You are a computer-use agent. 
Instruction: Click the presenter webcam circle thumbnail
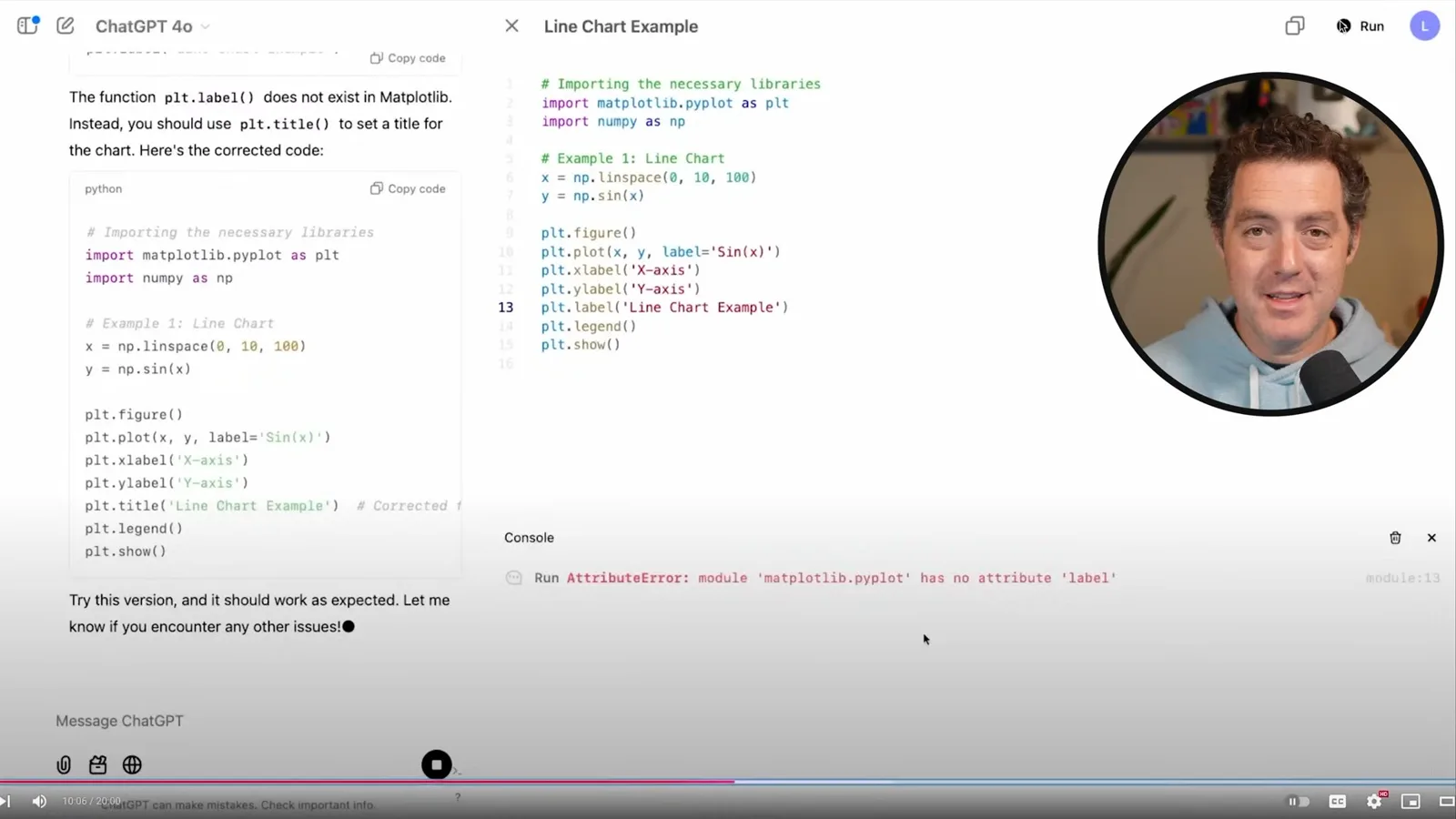point(1270,244)
